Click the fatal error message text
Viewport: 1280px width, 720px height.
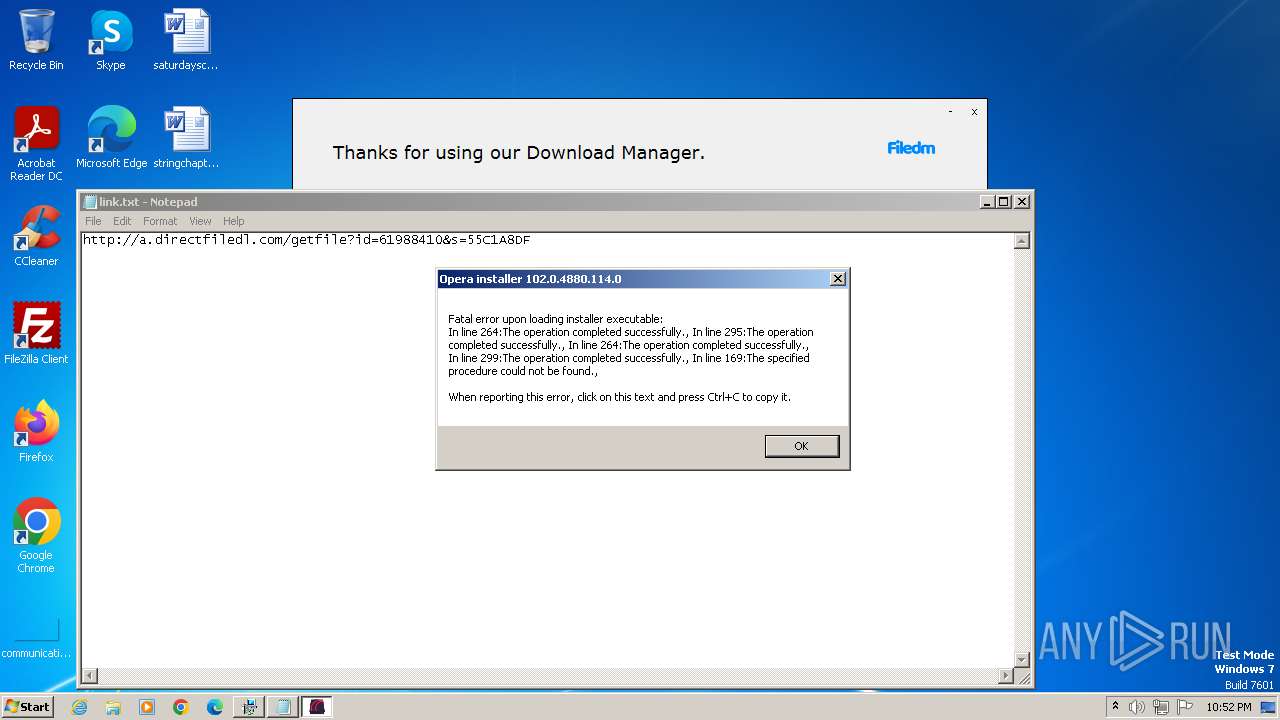[631, 358]
